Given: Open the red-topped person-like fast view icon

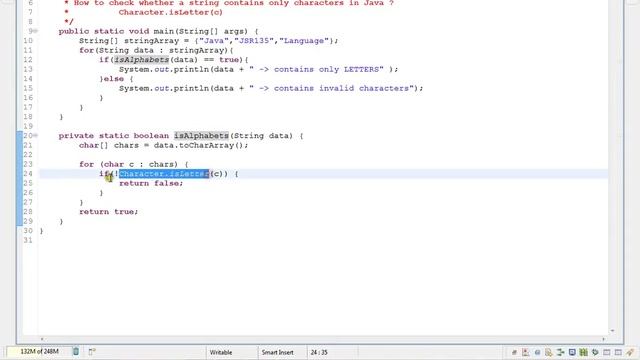Looking at the screenshot, I should point(525,352).
